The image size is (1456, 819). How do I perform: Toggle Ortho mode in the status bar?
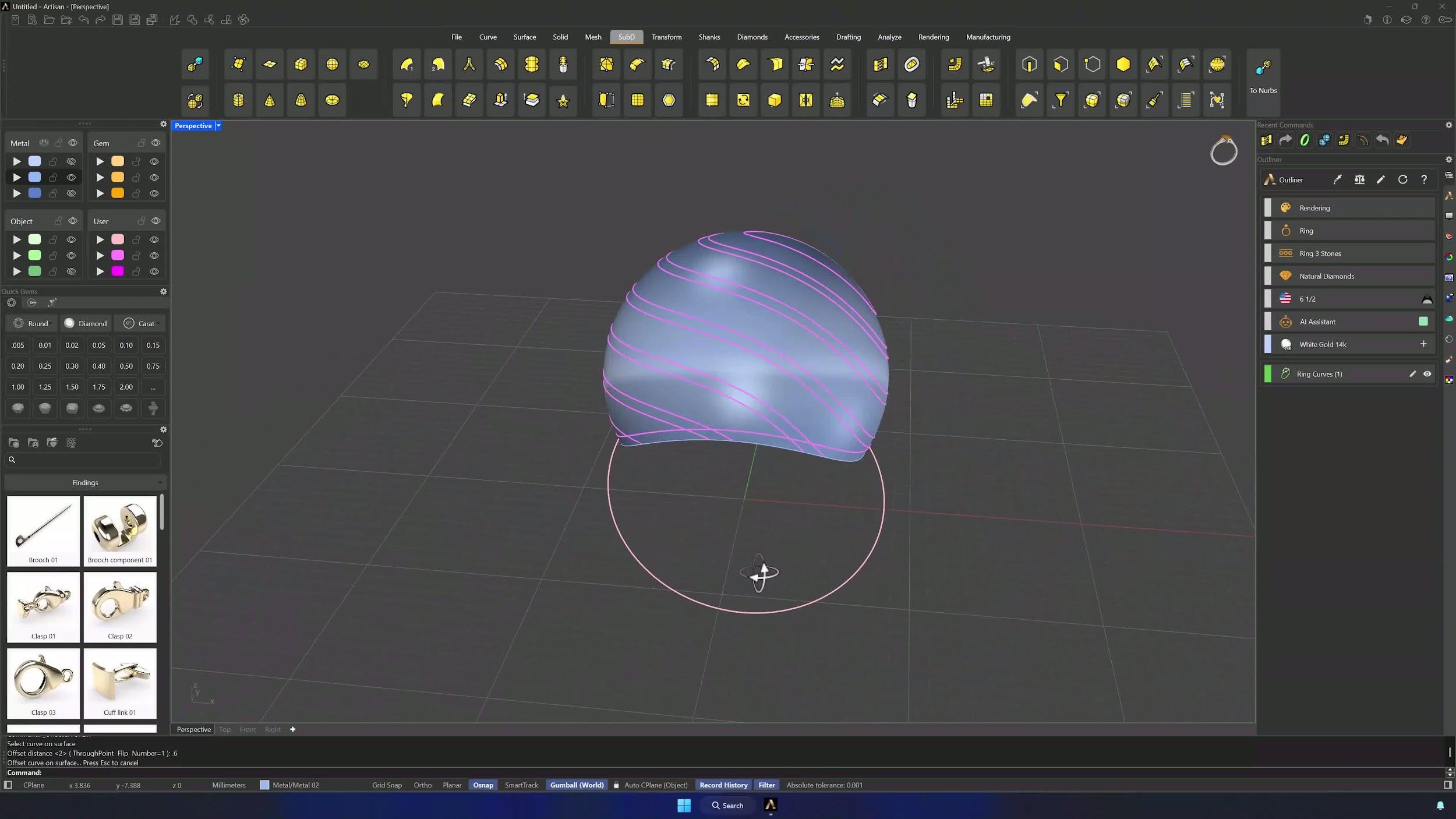tap(423, 785)
